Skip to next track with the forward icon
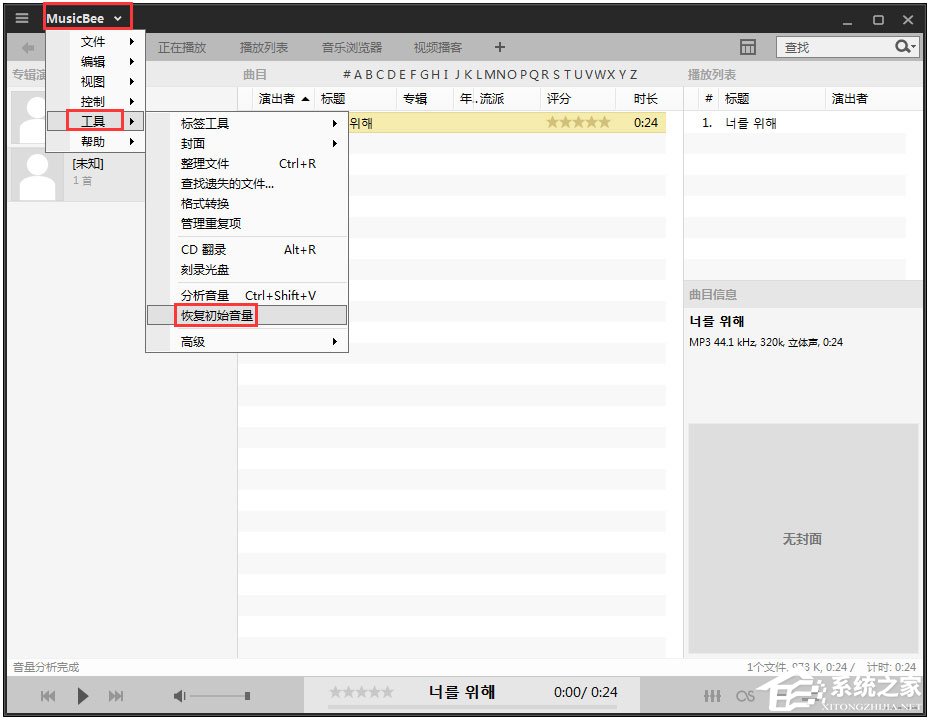The height and width of the screenshot is (720, 931). 116,696
